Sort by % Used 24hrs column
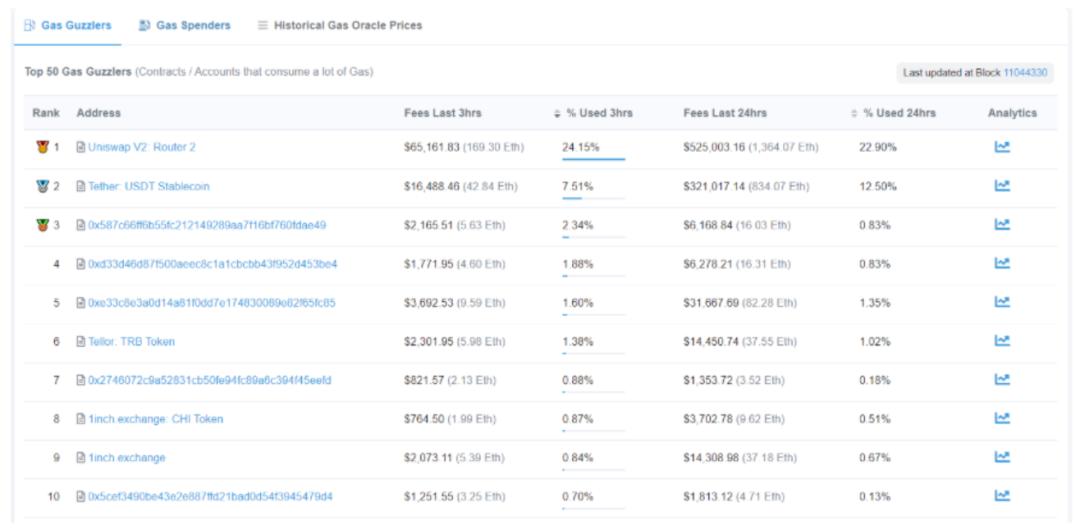This screenshot has height=525, width=1080. 898,113
